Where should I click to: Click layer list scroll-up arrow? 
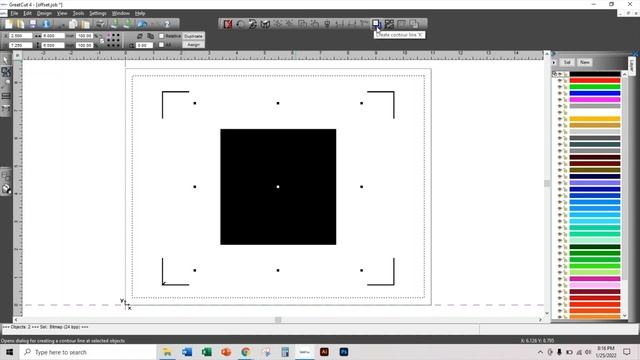pyautogui.click(x=624, y=74)
